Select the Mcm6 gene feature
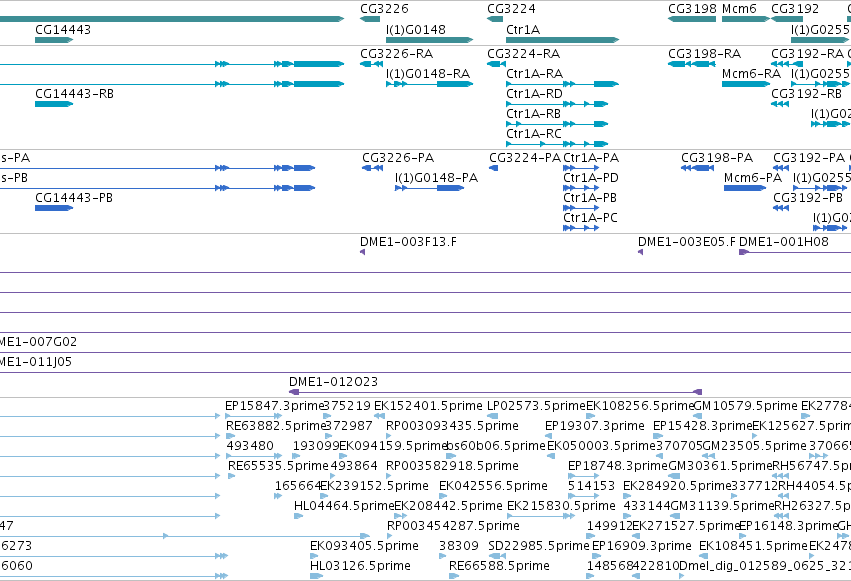This screenshot has height=581, width=851. click(x=746, y=19)
